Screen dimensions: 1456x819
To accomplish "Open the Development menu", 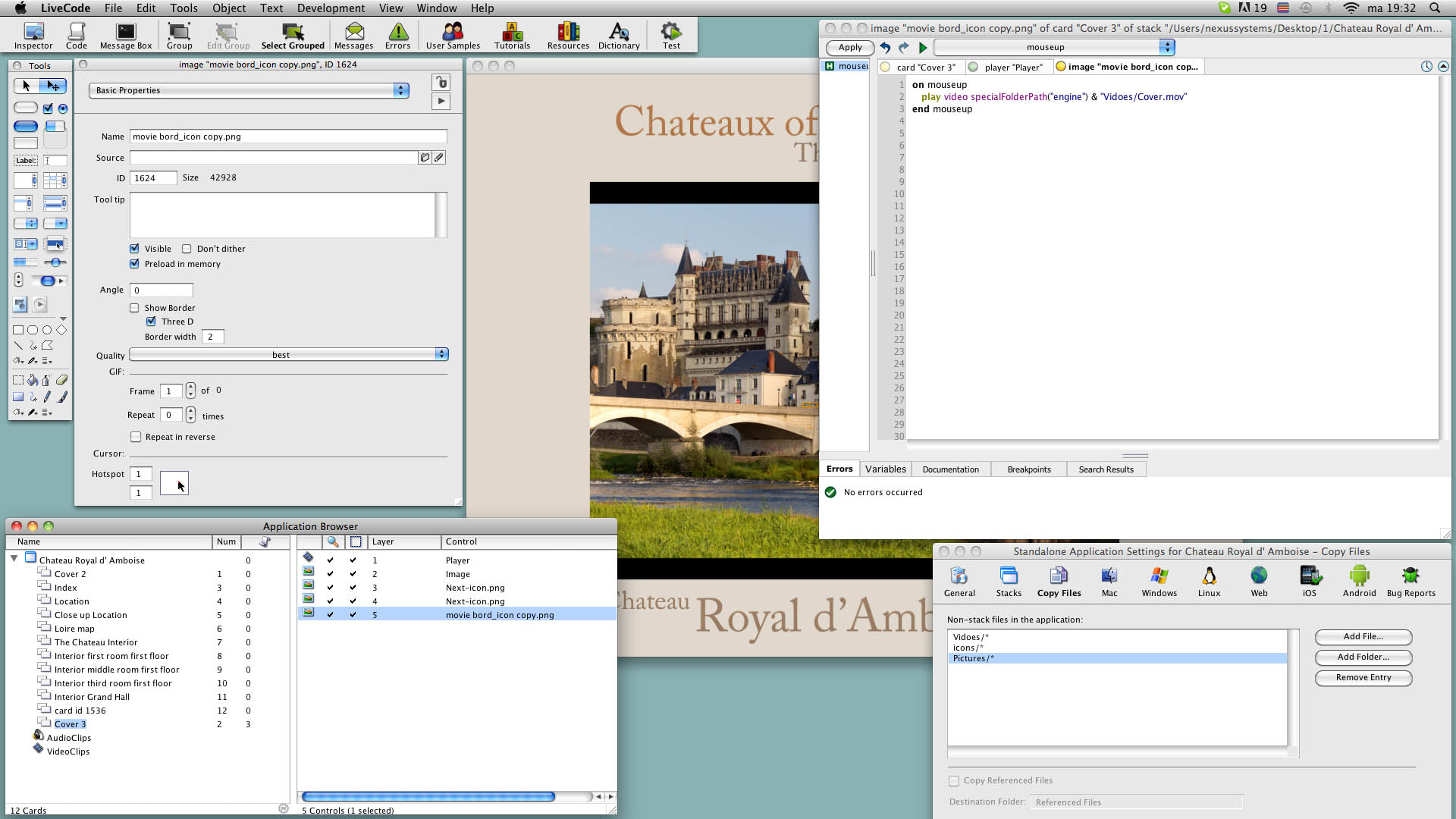I will click(331, 8).
